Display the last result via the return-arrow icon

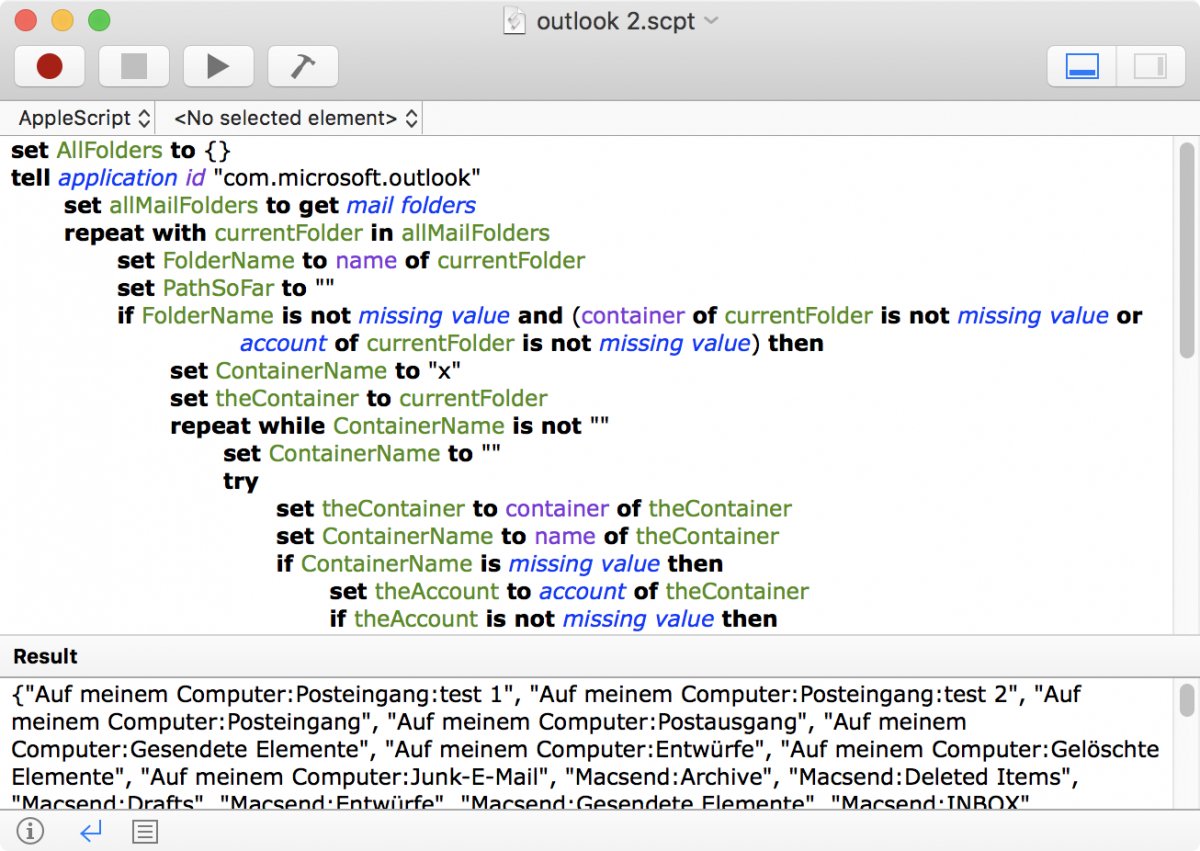[x=89, y=831]
